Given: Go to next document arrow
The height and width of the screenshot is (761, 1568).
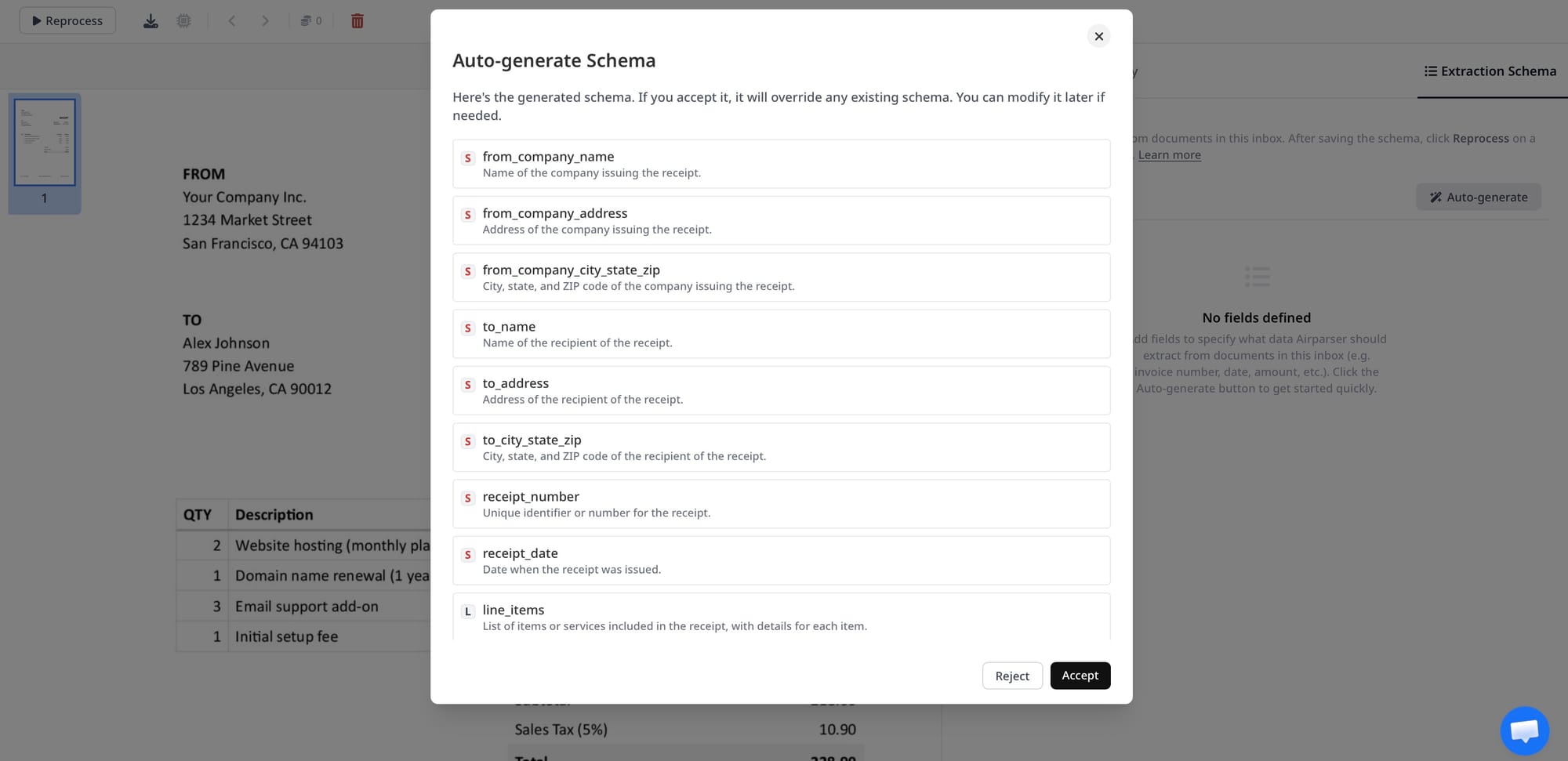Looking at the screenshot, I should 265,21.
